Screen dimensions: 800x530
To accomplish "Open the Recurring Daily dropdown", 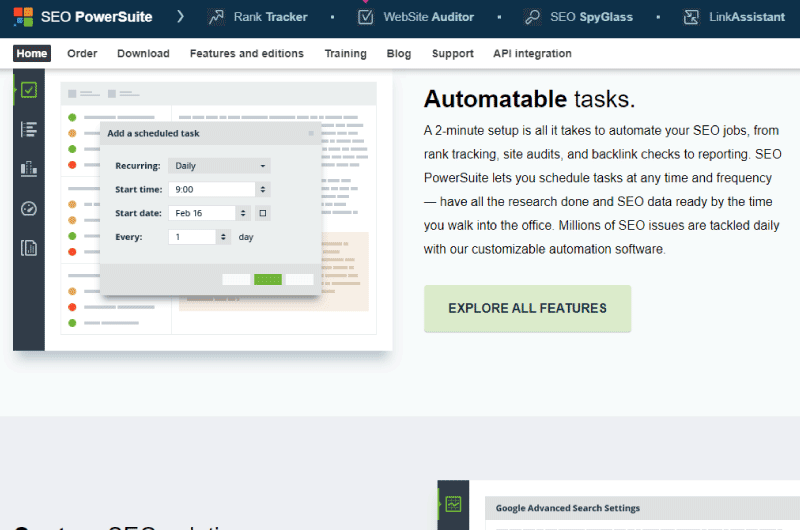I will point(219,166).
